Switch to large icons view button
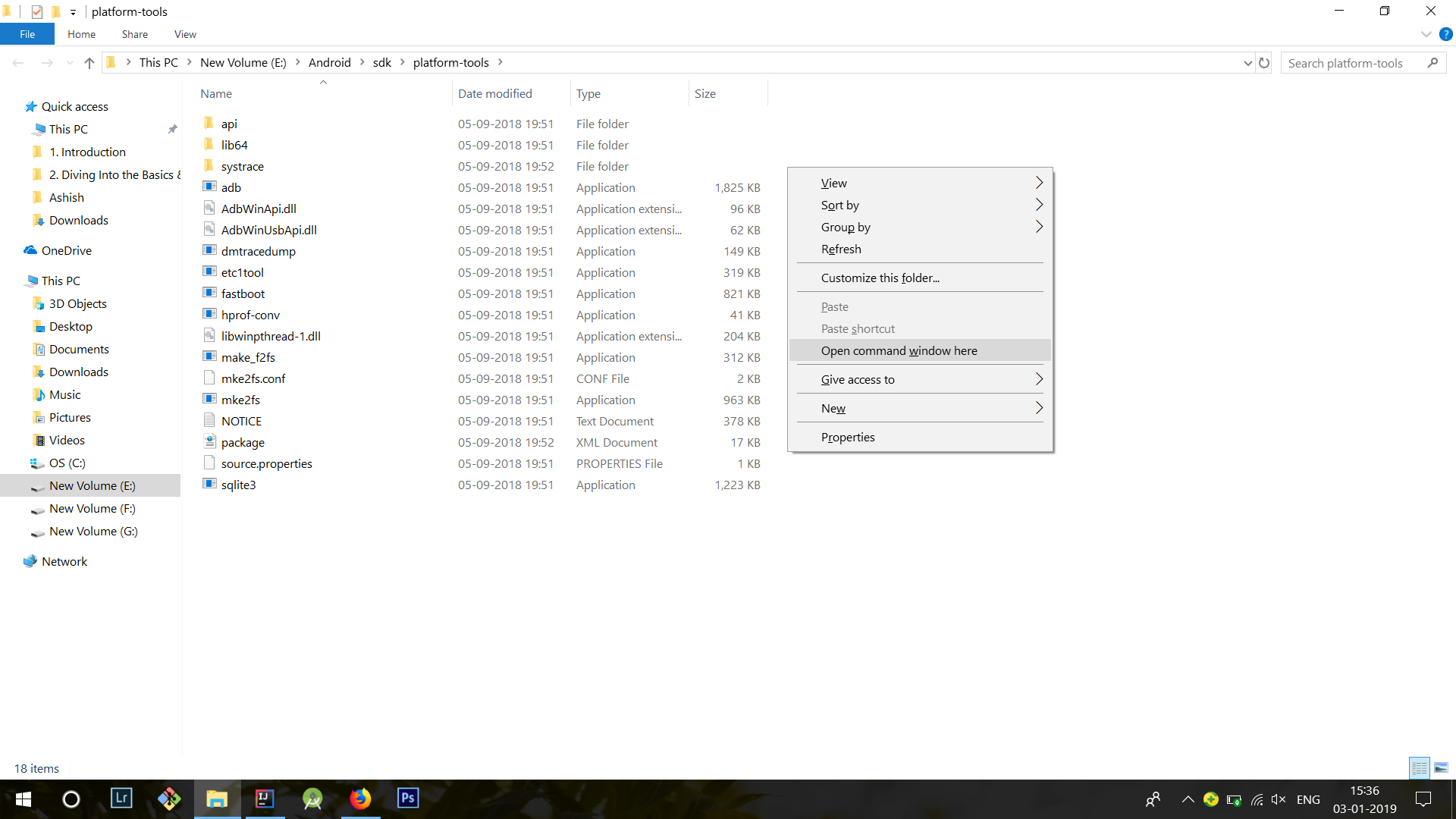 (x=1441, y=768)
